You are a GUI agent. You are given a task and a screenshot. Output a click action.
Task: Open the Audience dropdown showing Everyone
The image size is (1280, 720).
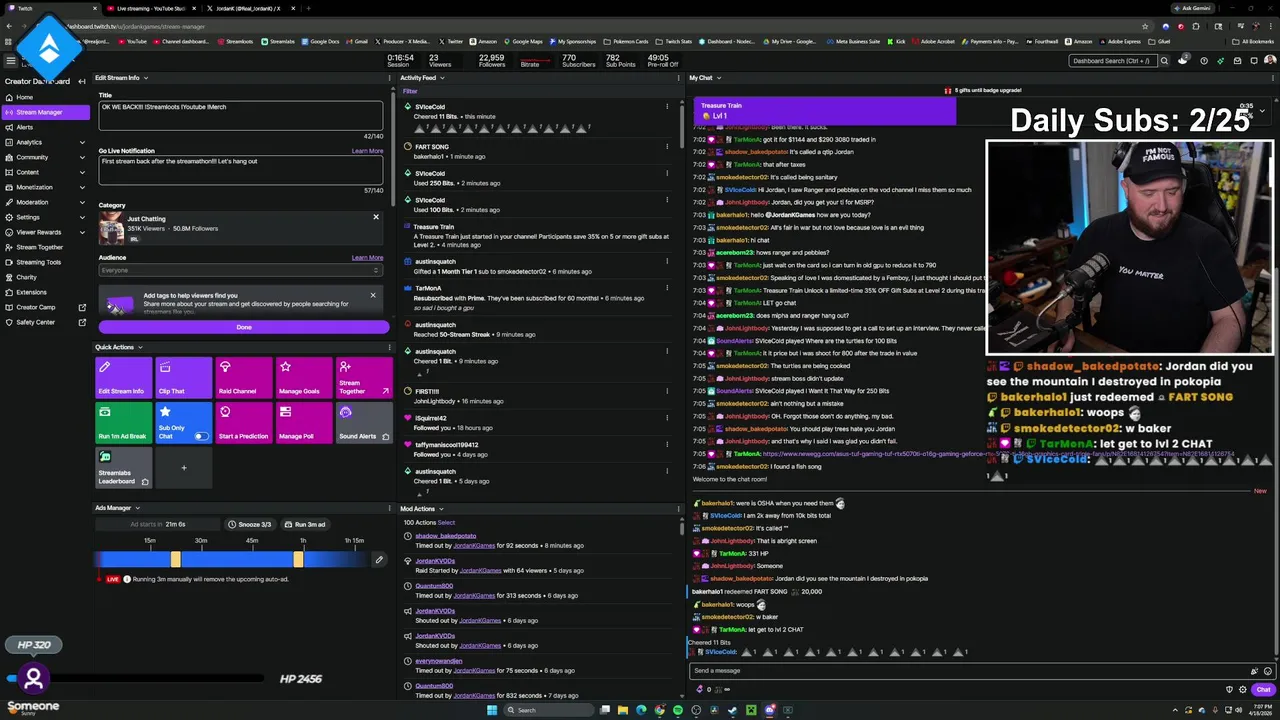(x=240, y=270)
